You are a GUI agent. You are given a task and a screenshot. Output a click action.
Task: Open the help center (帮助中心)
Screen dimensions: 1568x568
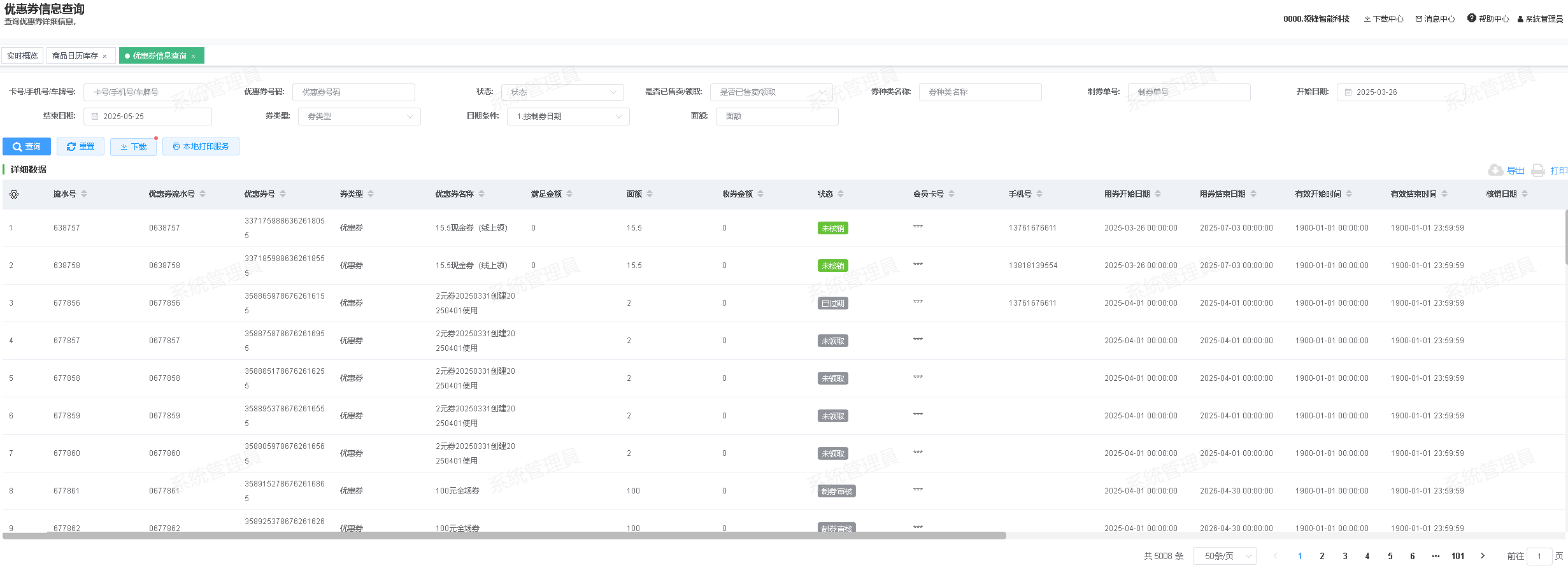pyautogui.click(x=1488, y=19)
